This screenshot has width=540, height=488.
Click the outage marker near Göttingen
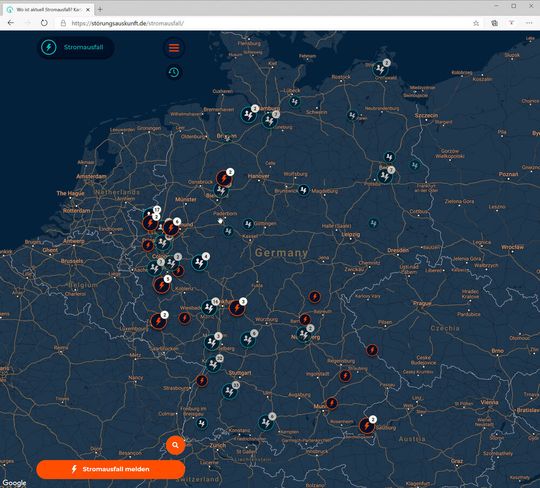click(x=248, y=224)
